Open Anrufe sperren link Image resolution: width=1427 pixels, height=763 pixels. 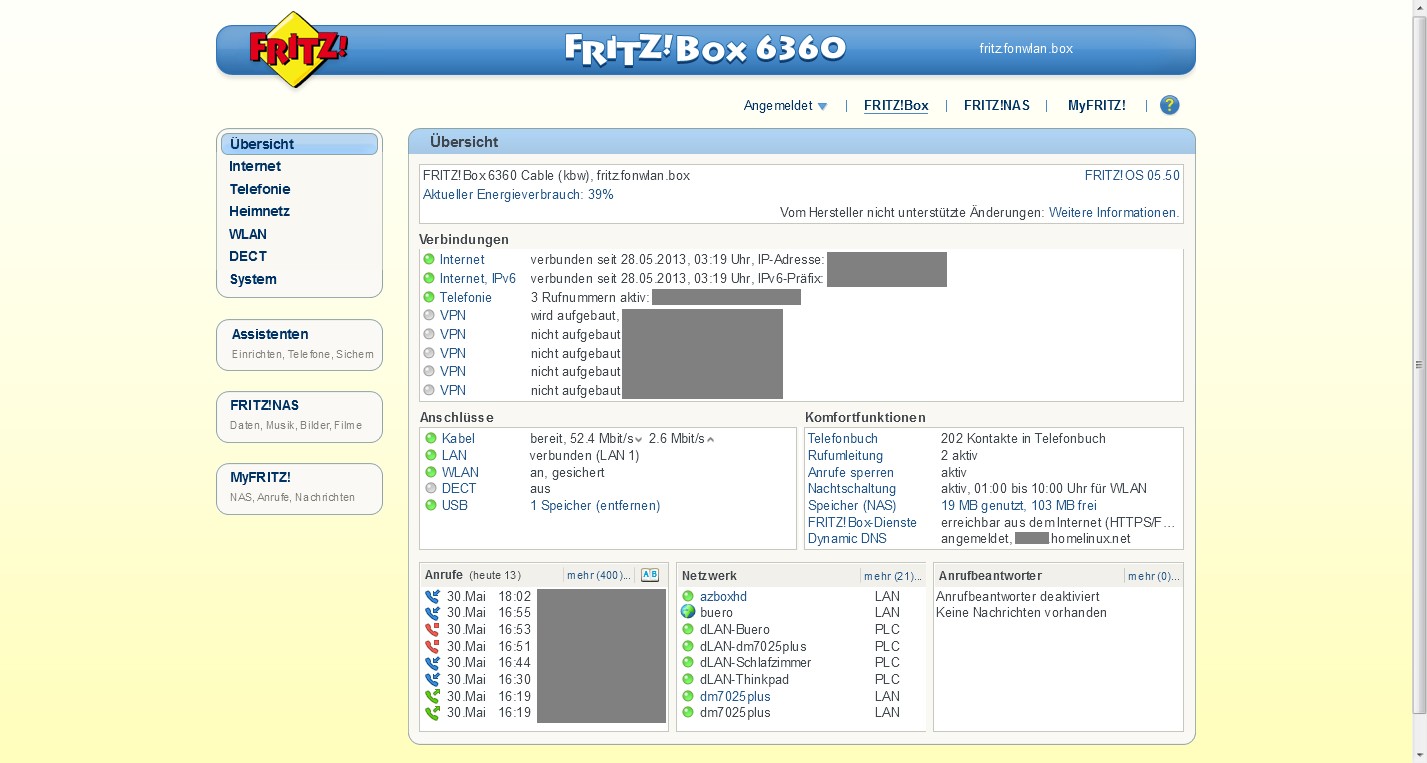[851, 472]
